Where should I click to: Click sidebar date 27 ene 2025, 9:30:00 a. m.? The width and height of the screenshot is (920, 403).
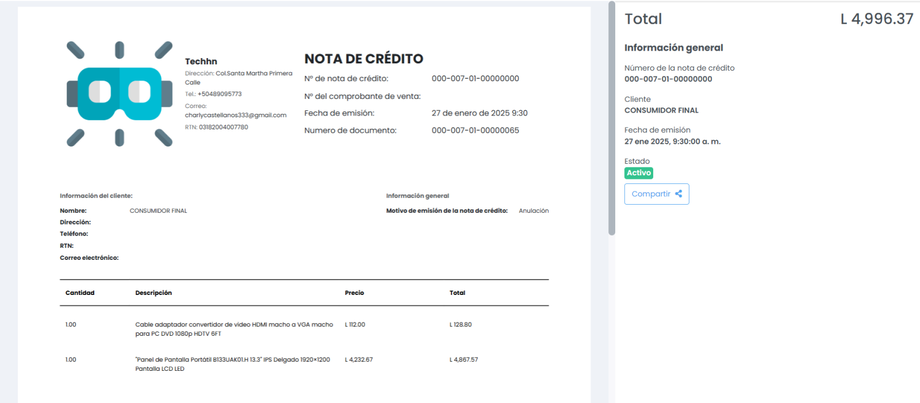pos(672,142)
